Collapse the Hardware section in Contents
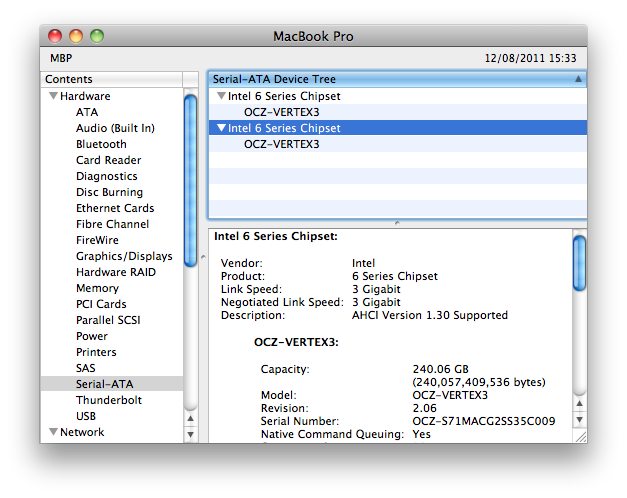 coord(53,96)
